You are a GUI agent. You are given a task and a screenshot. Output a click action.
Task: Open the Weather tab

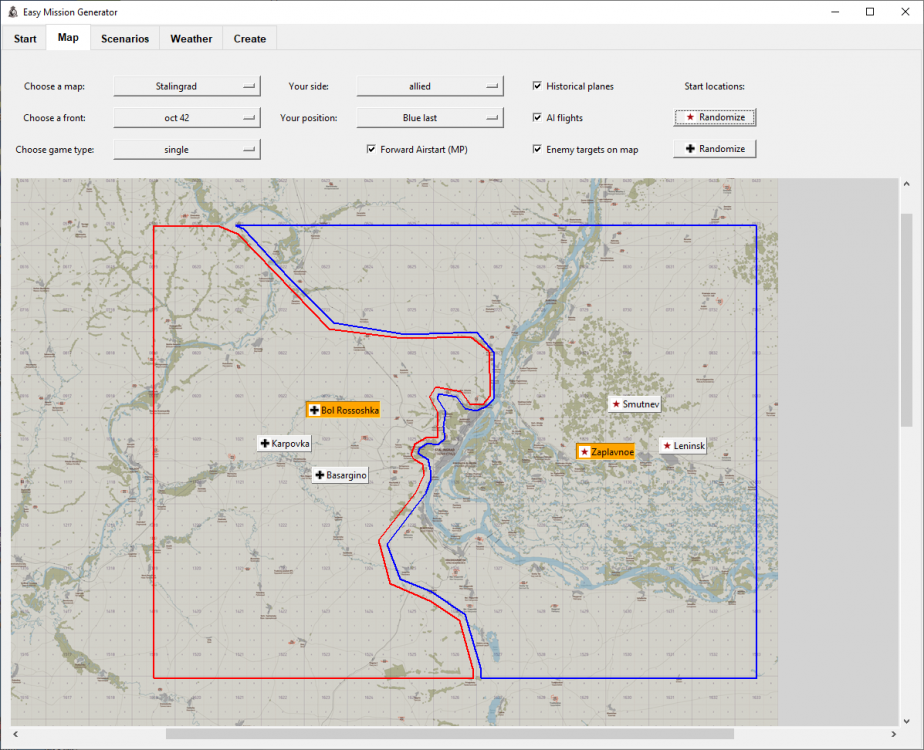[191, 39]
